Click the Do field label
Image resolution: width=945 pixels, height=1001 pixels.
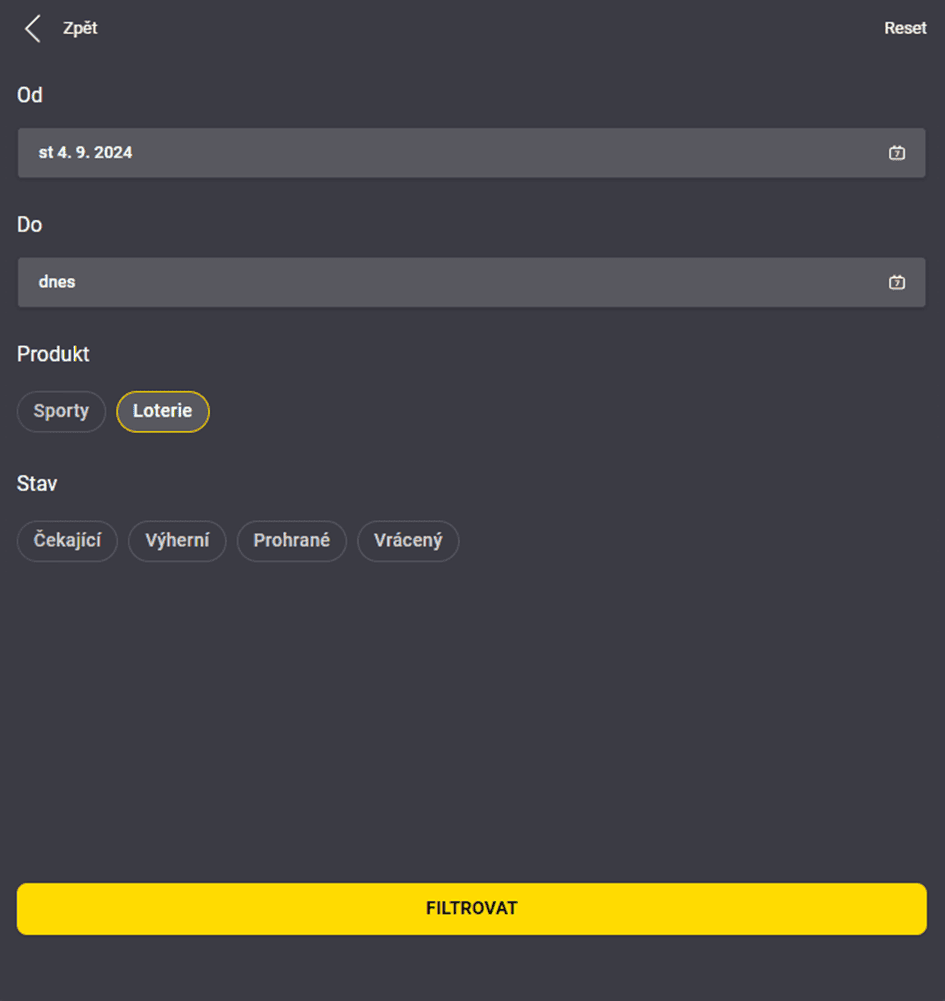[29, 225]
